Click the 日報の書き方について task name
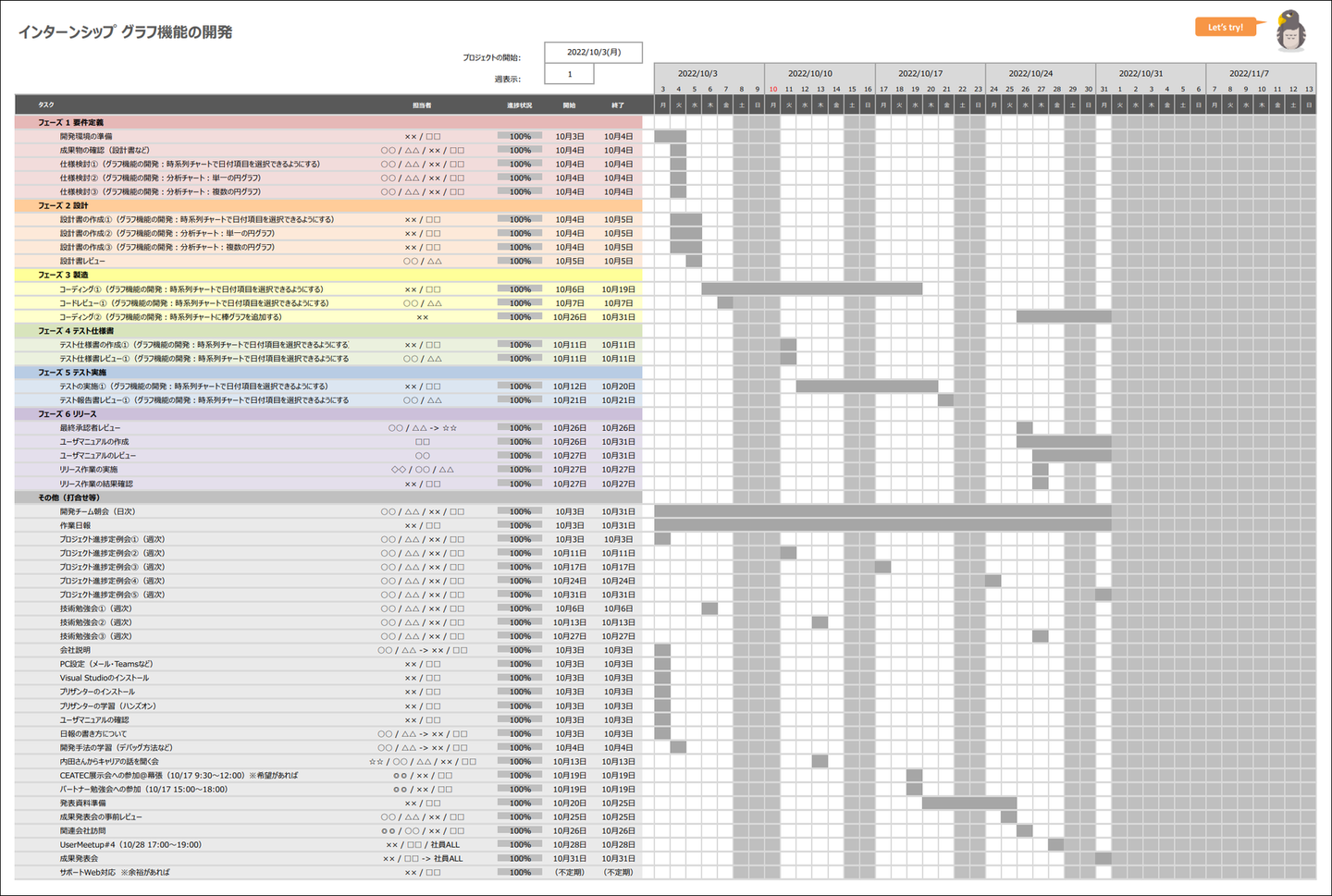The height and width of the screenshot is (896, 1332). [93, 733]
